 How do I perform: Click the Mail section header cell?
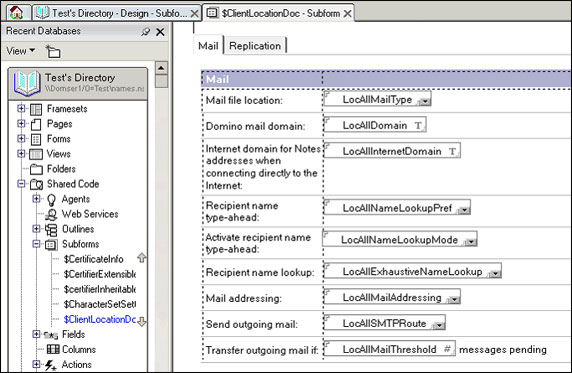(262, 79)
